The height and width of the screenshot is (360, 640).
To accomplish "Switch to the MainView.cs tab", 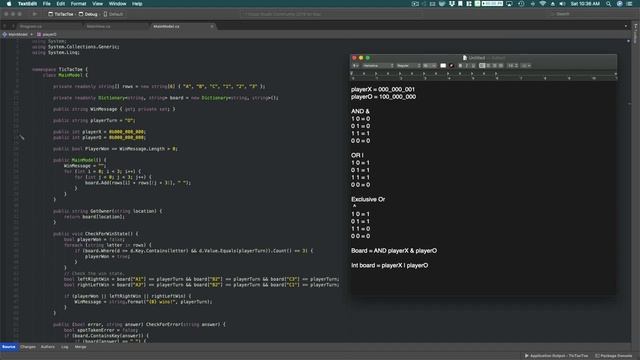I will coord(98,26).
